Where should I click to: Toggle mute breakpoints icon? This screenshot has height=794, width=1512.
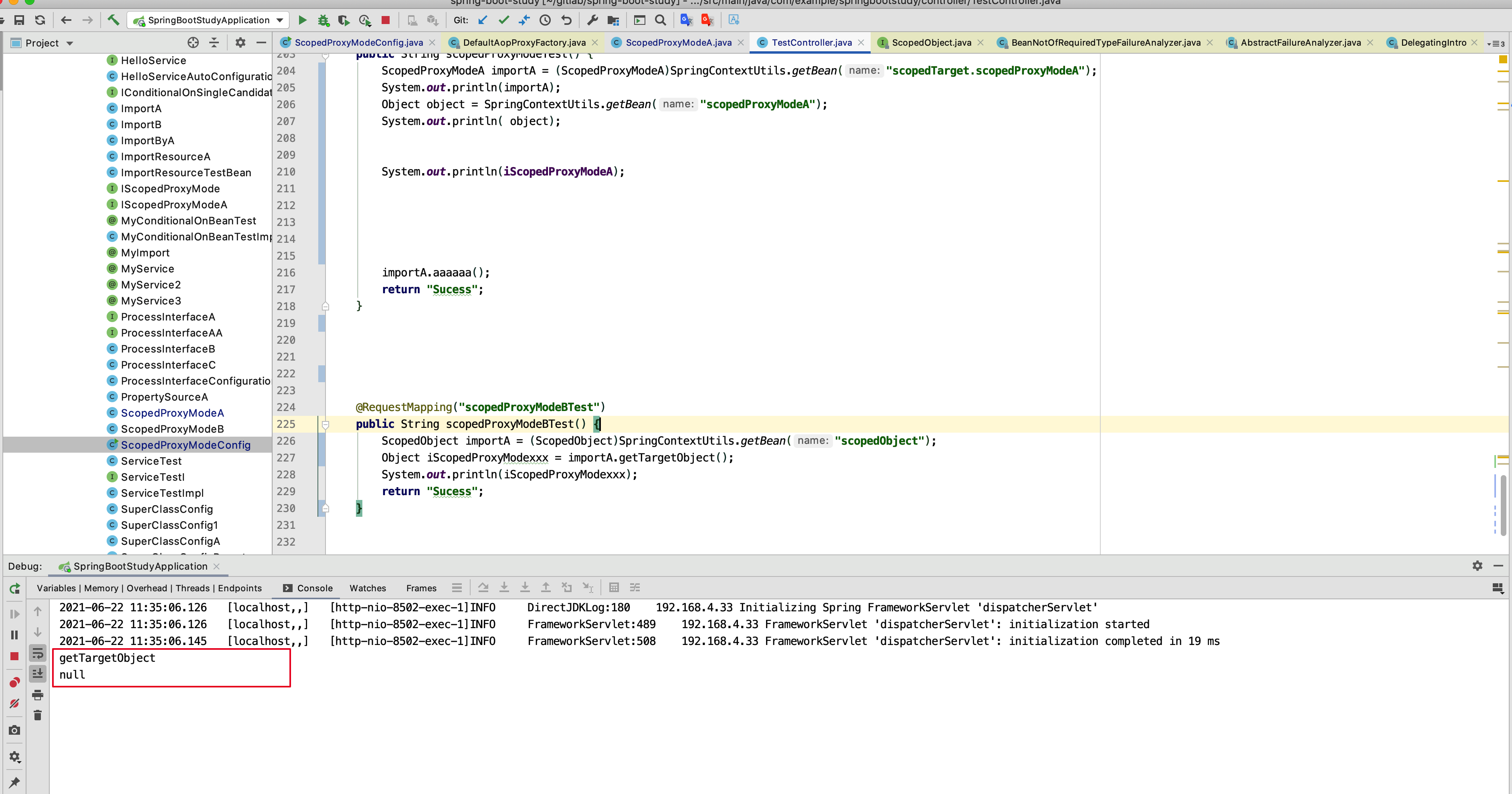point(15,703)
